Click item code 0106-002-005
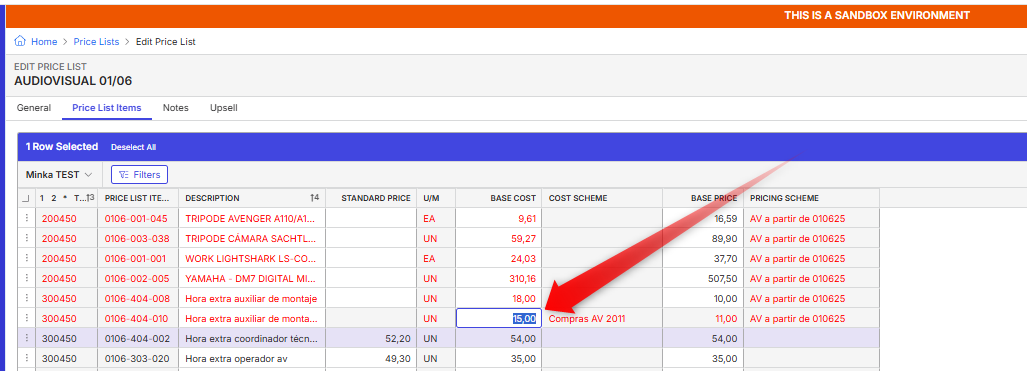Screen dimensions: 1027x371 tap(137, 278)
